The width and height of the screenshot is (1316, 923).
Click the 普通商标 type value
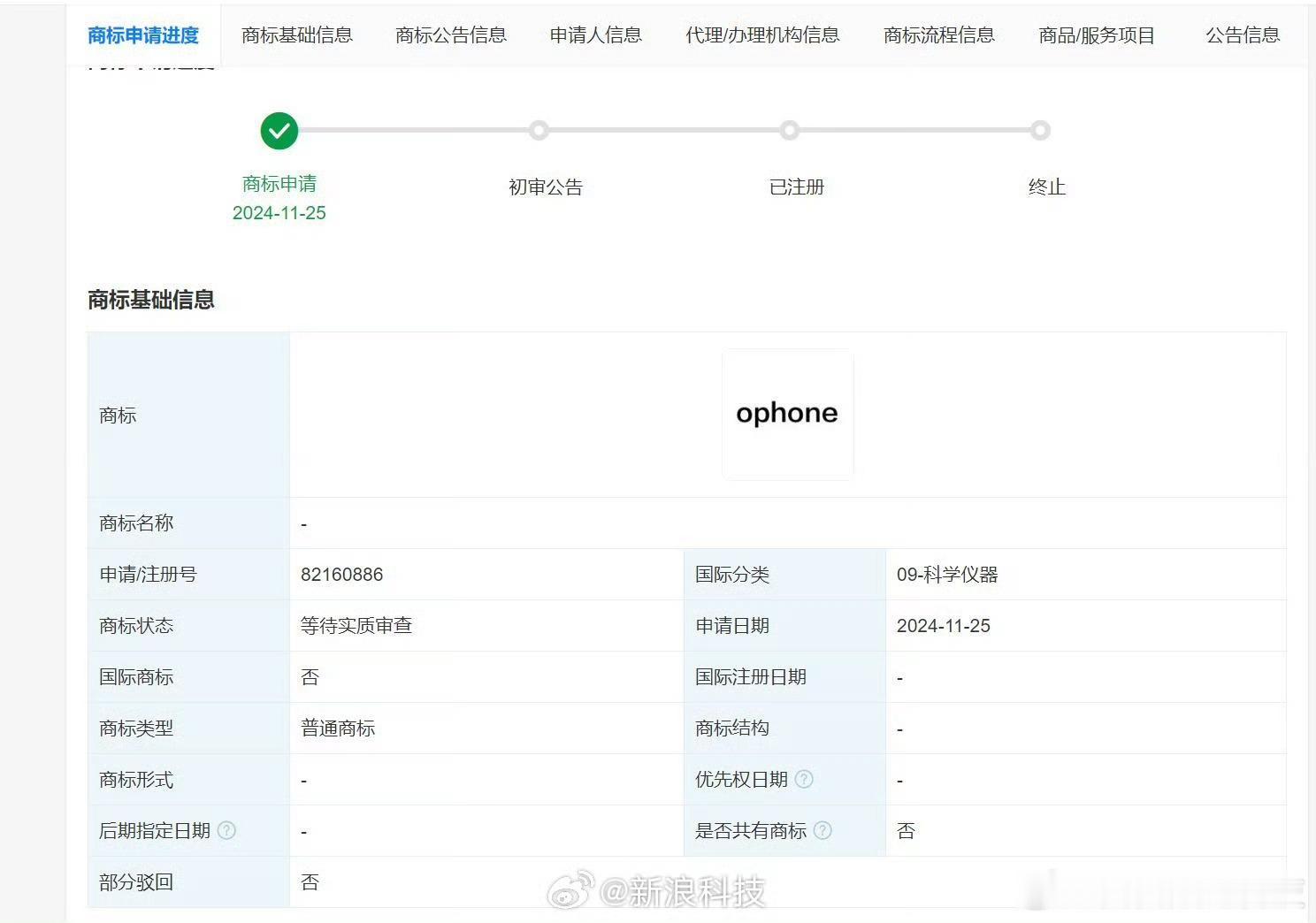pos(338,728)
